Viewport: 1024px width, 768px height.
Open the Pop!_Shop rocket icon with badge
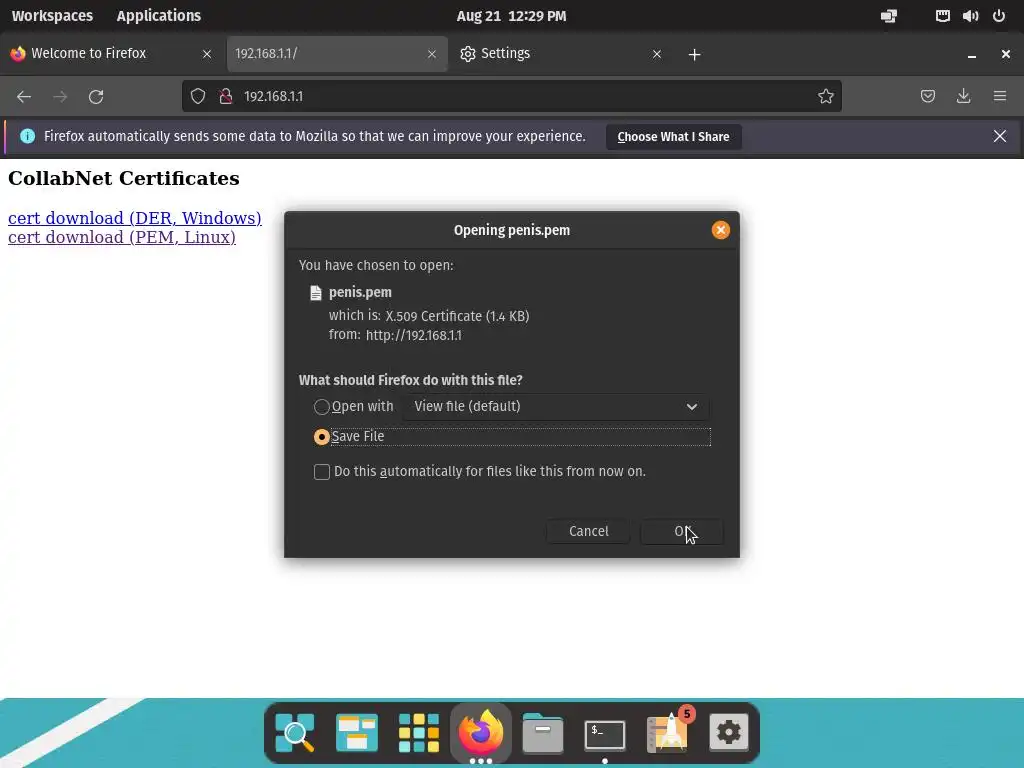667,733
